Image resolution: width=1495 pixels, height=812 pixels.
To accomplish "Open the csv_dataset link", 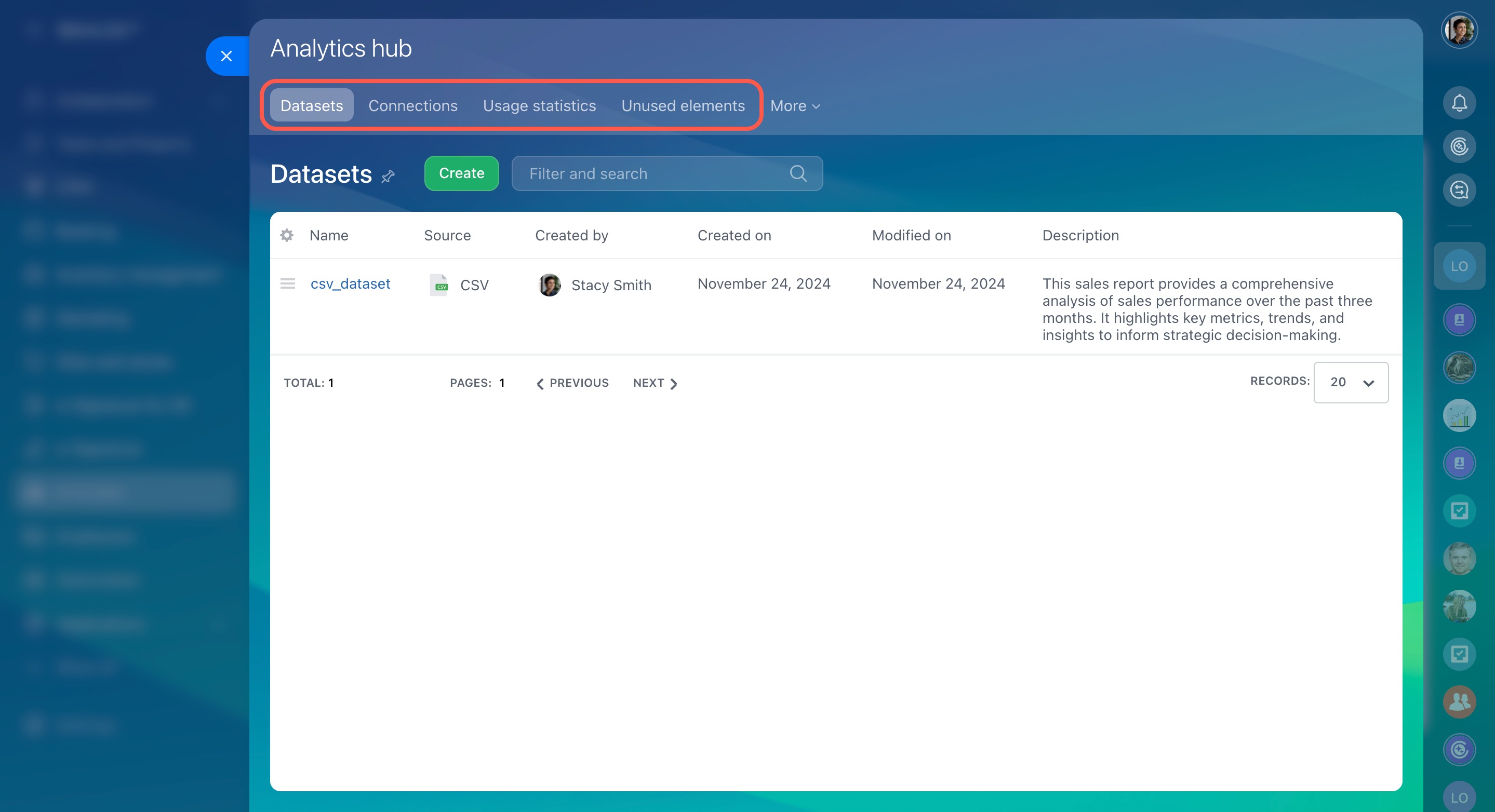I will (350, 283).
